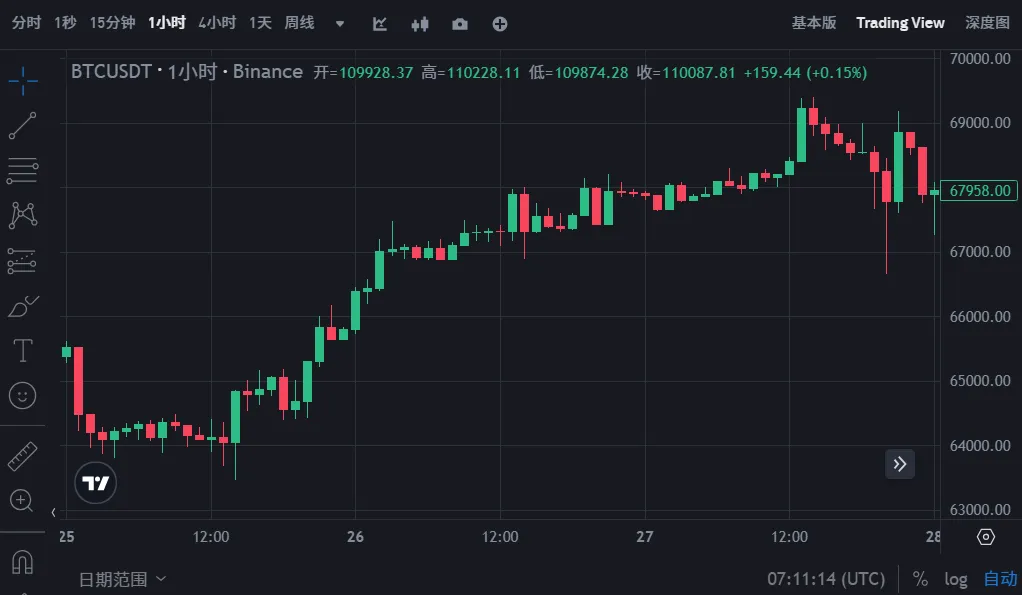The width and height of the screenshot is (1022, 595).
Task: Select the measure ruler tool
Action: pos(23,455)
